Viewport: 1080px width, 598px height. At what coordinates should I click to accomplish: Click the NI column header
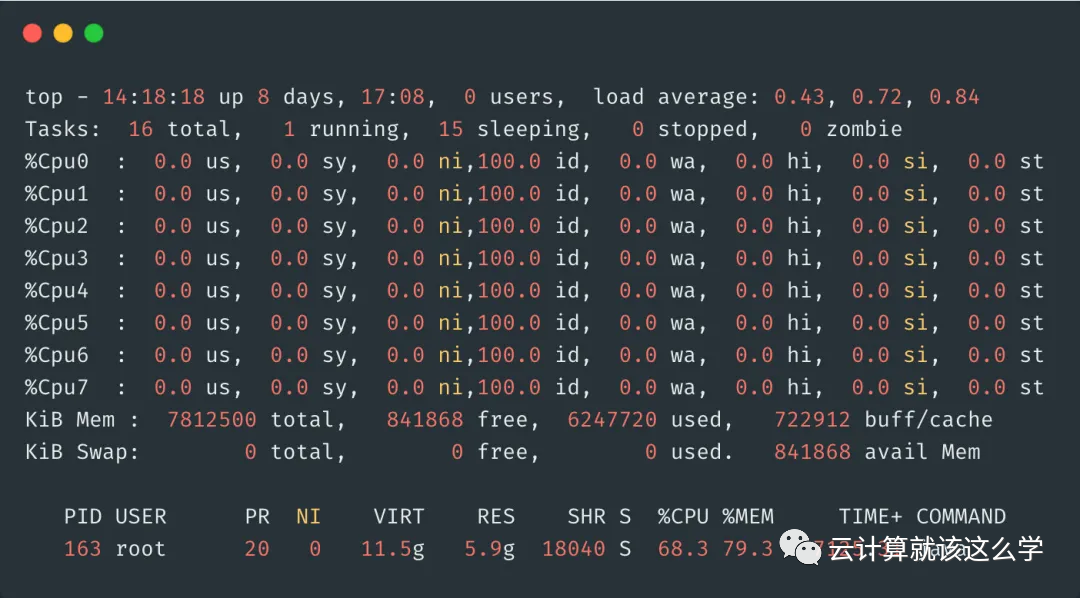(x=309, y=517)
